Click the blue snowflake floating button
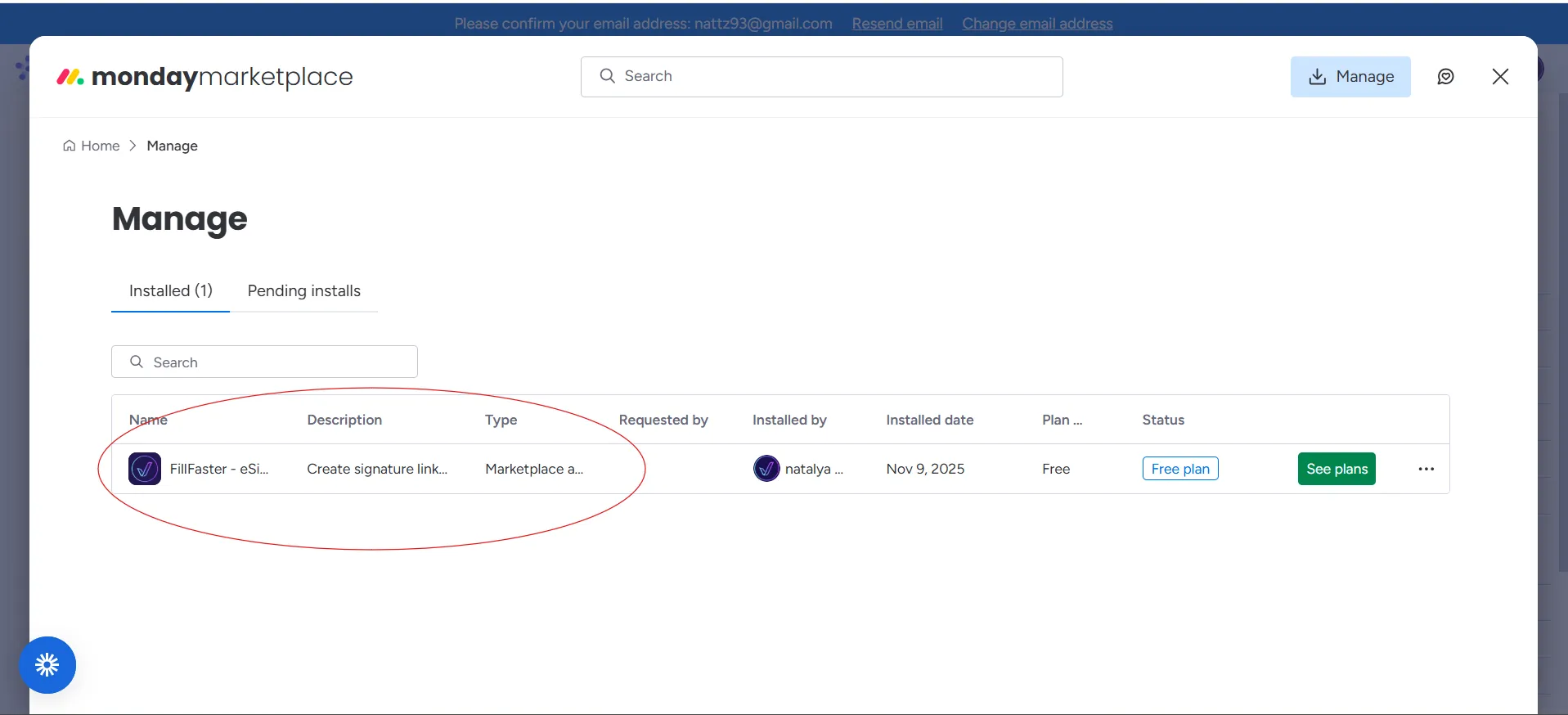 click(x=47, y=665)
